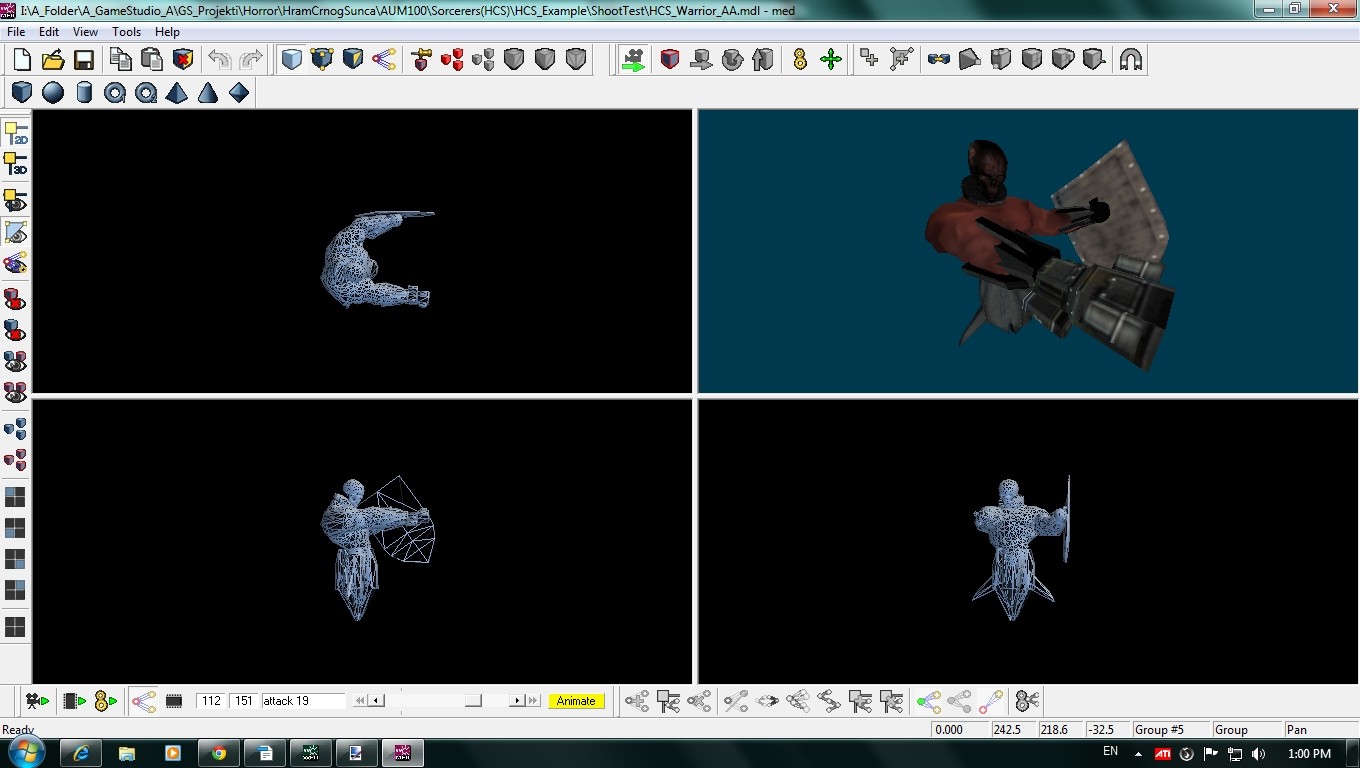The image size is (1360, 768).
Task: Click the Internet Explorer taskbar icon
Action: [x=82, y=753]
